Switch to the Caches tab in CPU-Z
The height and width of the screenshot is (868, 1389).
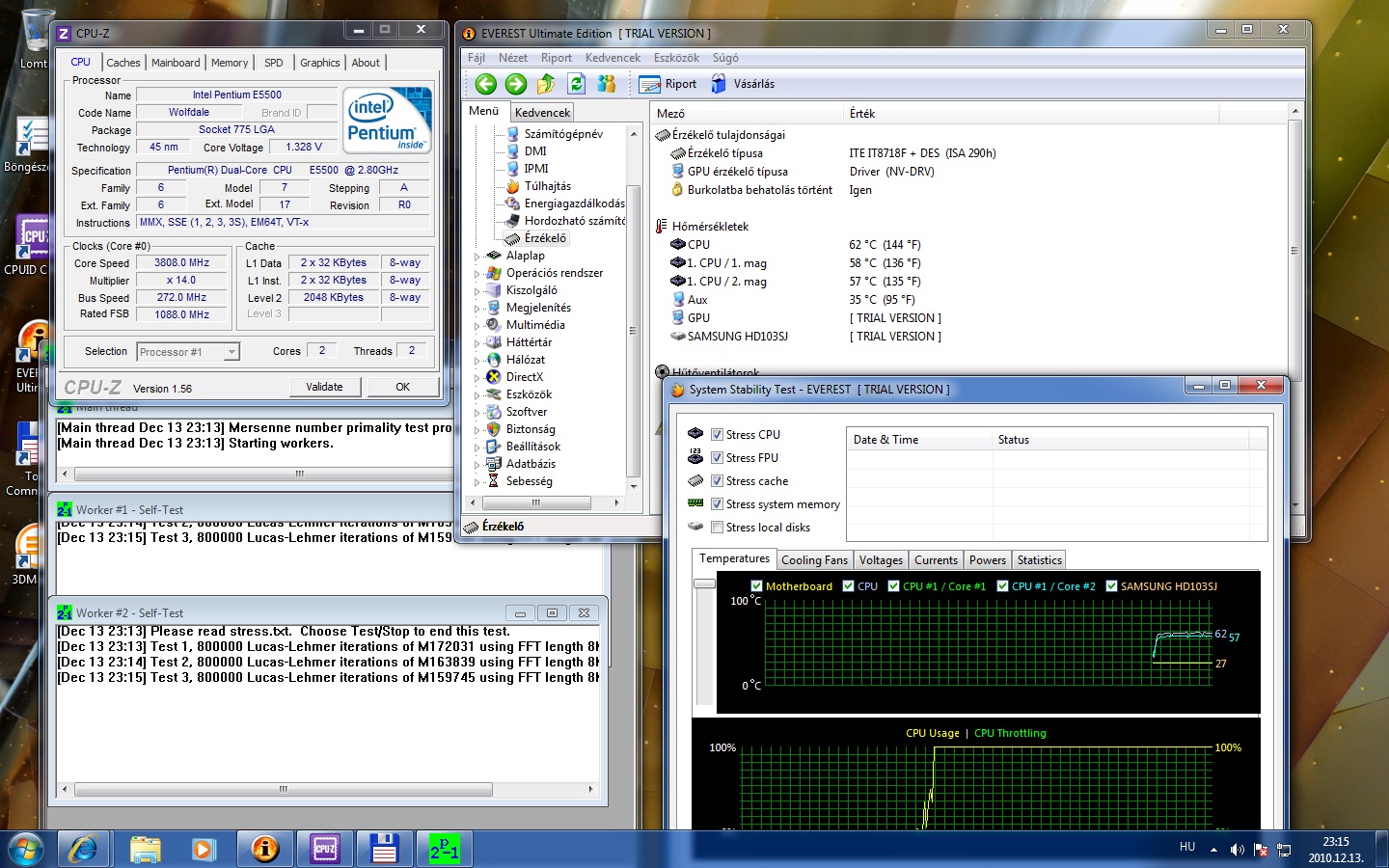tap(123, 63)
